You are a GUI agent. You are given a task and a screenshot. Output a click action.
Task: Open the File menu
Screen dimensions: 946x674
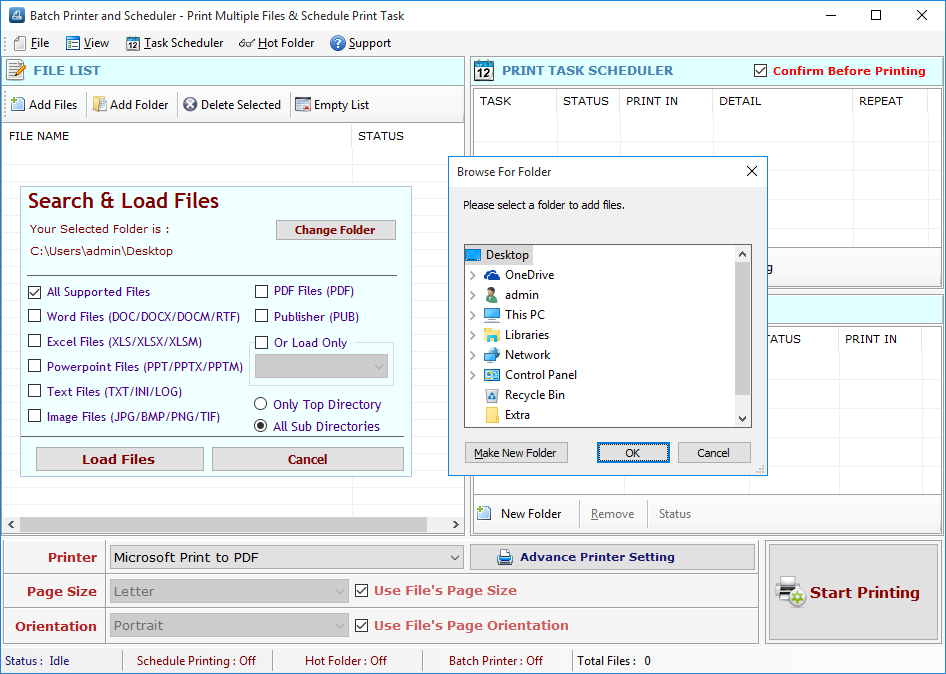coord(33,43)
